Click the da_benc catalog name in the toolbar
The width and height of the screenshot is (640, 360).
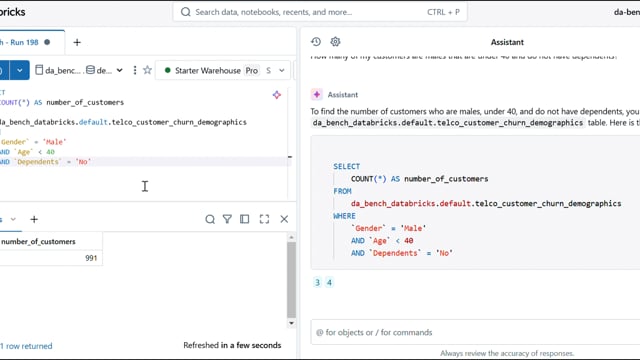58,70
